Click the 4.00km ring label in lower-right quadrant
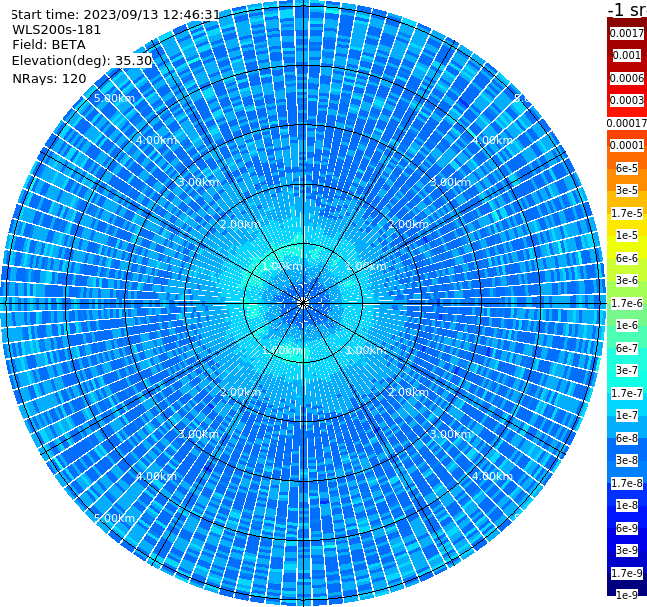Viewport: 647px width, 607px height. tap(492, 476)
